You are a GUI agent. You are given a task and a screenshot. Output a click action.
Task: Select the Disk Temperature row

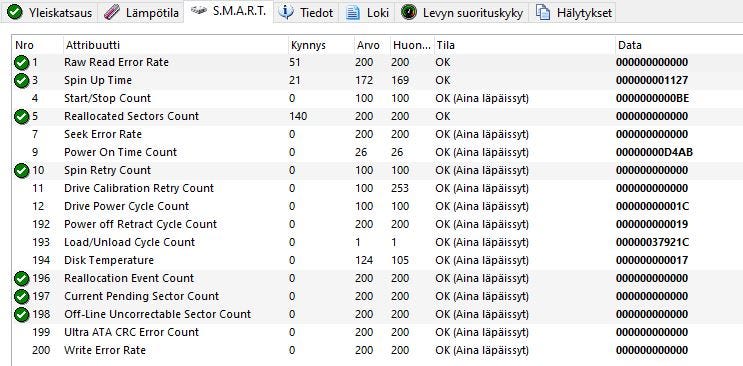378,260
